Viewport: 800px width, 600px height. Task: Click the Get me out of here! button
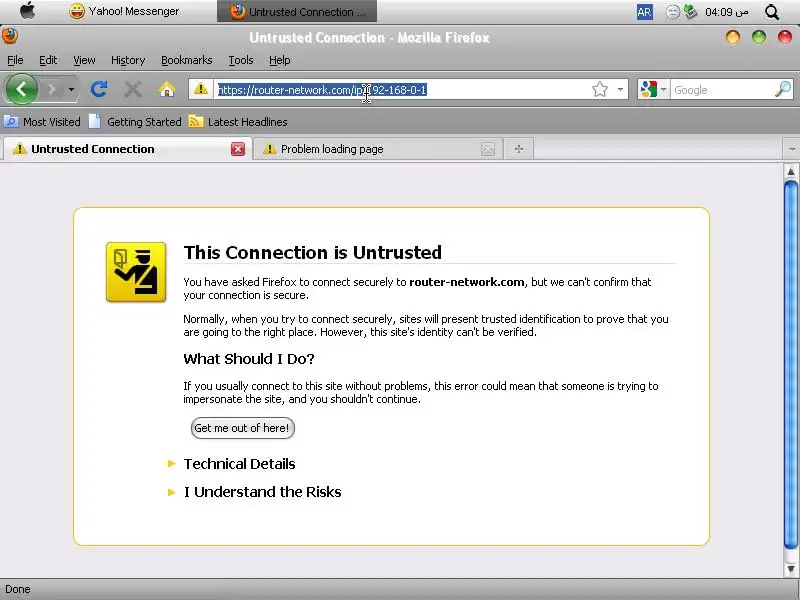point(242,428)
